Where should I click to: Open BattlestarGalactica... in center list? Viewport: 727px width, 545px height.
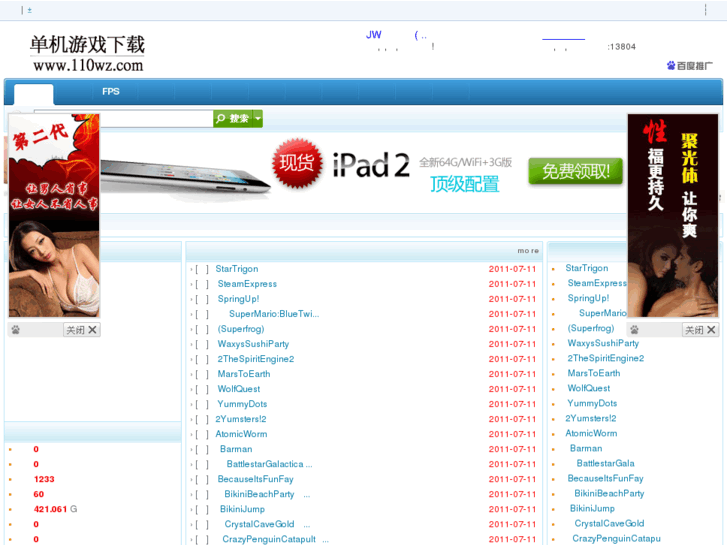click(x=269, y=464)
